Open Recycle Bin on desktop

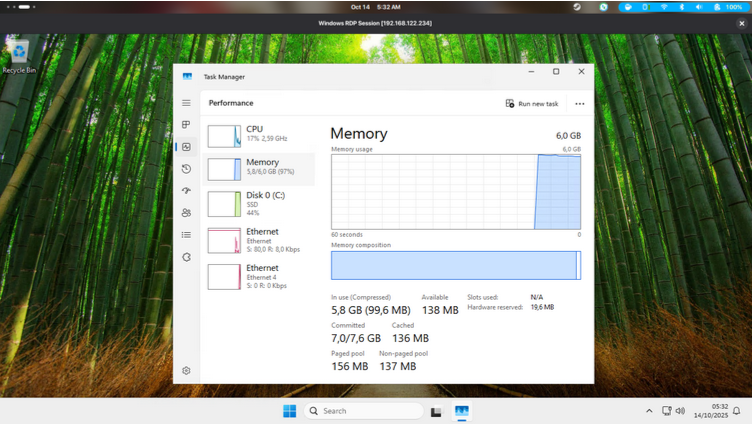(x=19, y=55)
